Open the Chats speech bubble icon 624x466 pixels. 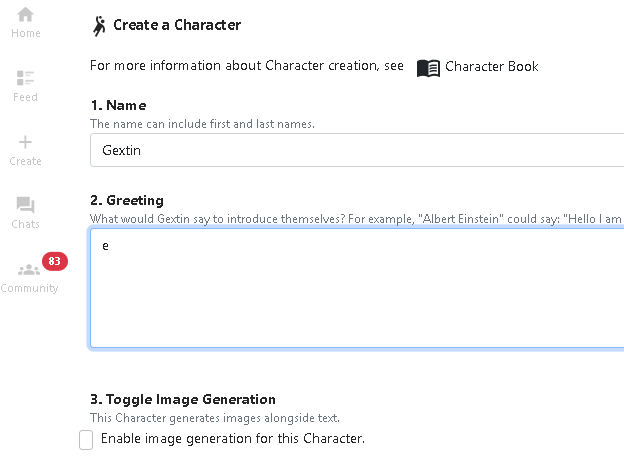tap(25, 205)
